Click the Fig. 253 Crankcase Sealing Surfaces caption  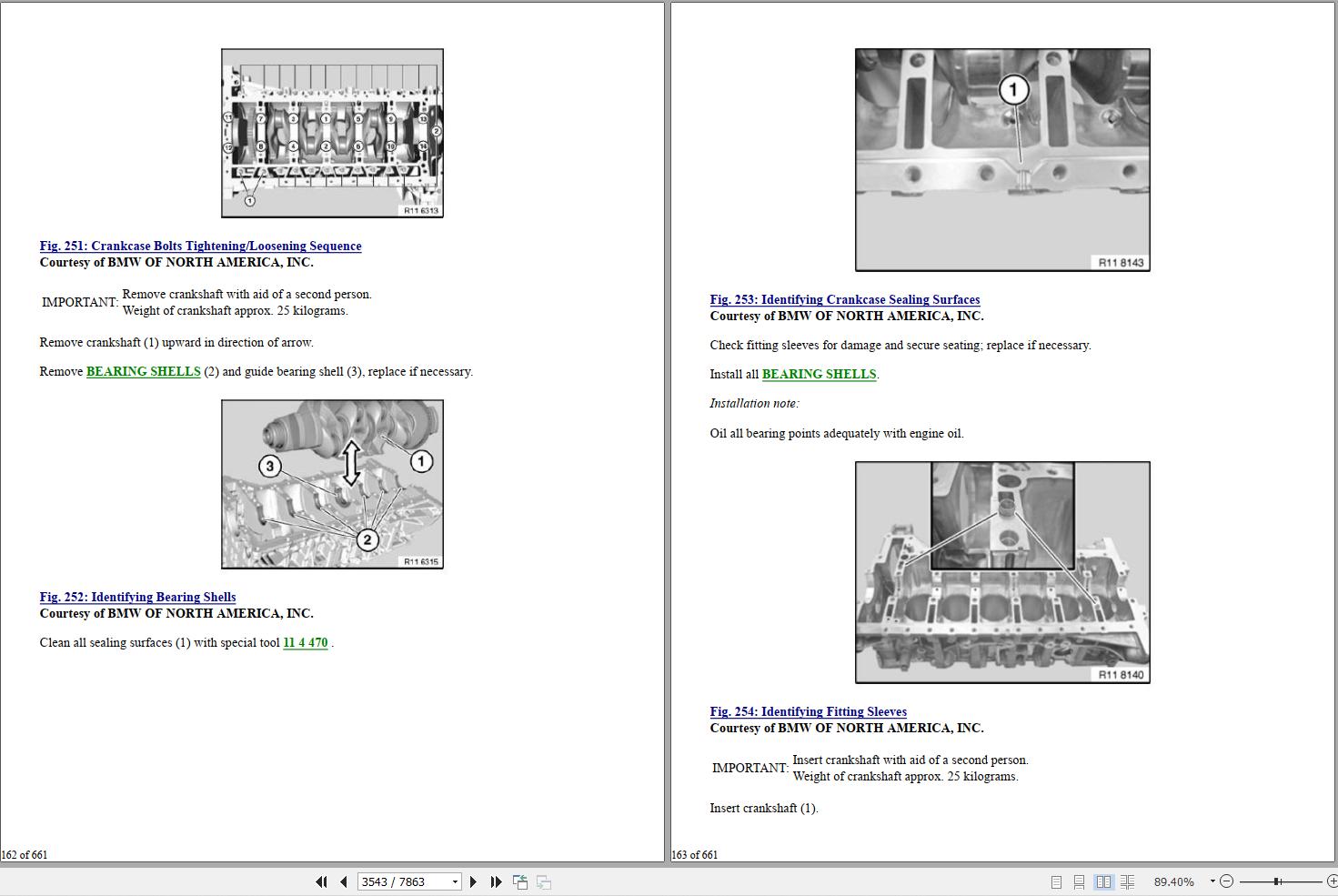tap(844, 299)
